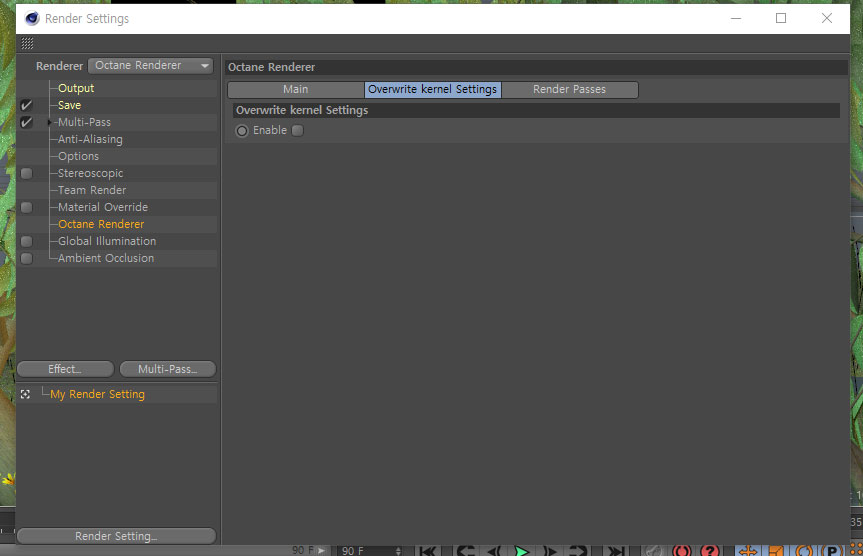Click the Effect... button
Image resolution: width=863 pixels, height=556 pixels.
coord(65,369)
